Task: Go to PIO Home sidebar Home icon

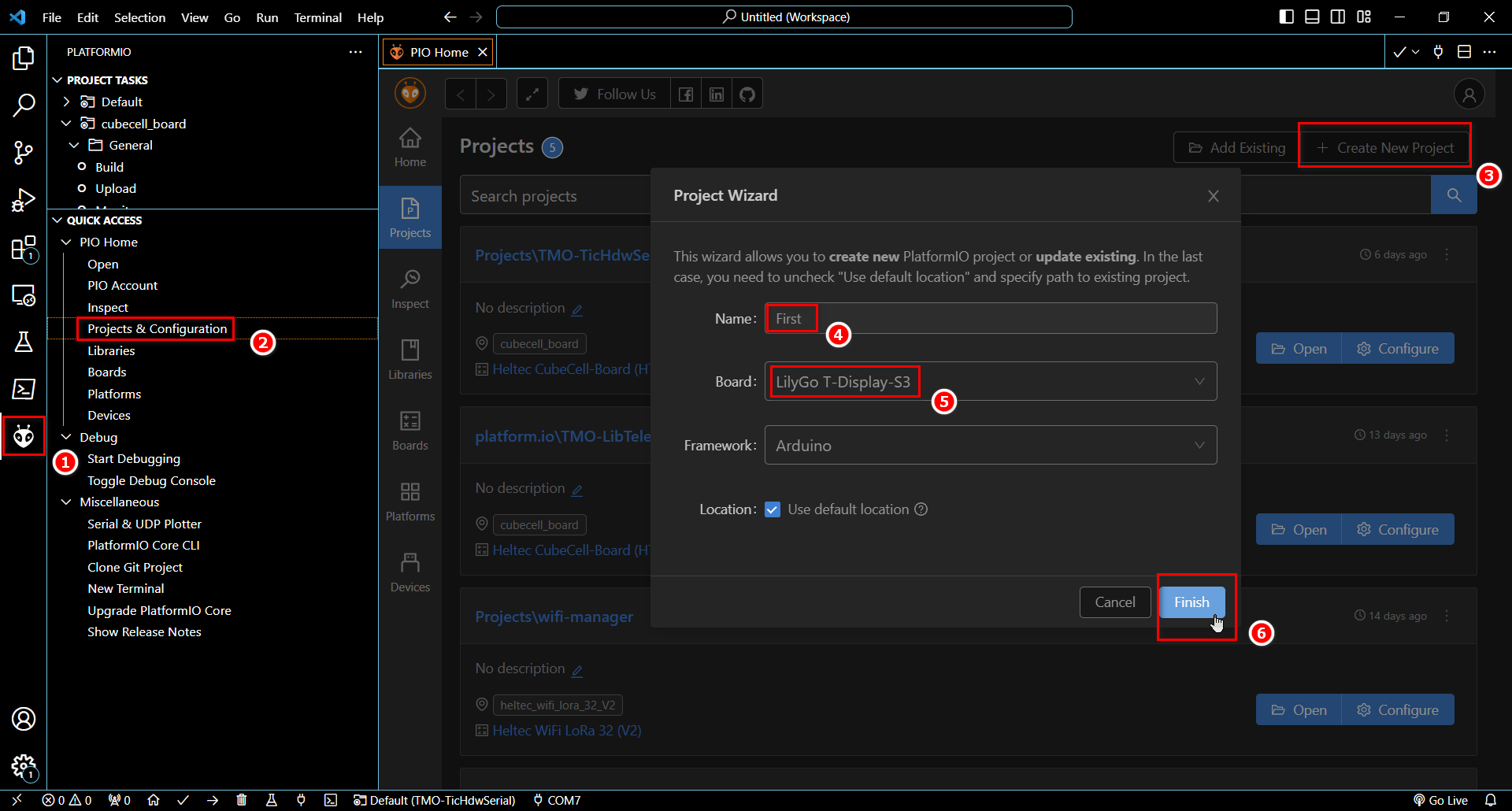Action: coord(410,147)
